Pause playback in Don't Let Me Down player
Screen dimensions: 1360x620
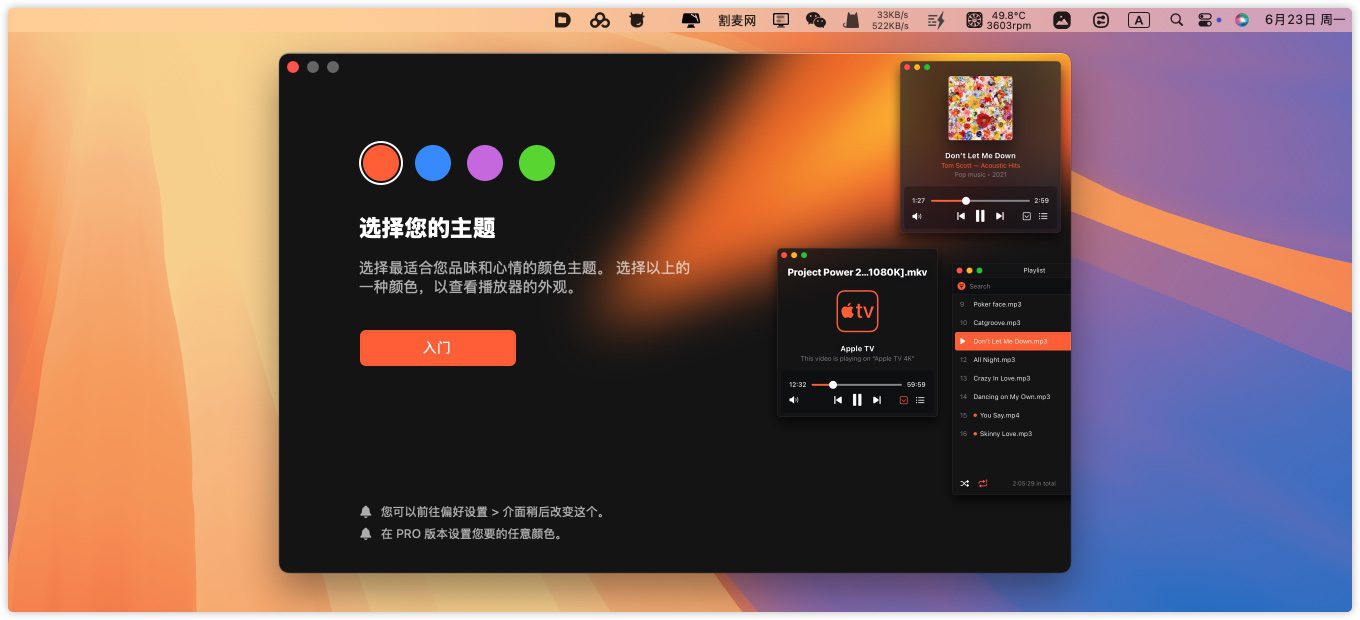click(x=980, y=216)
